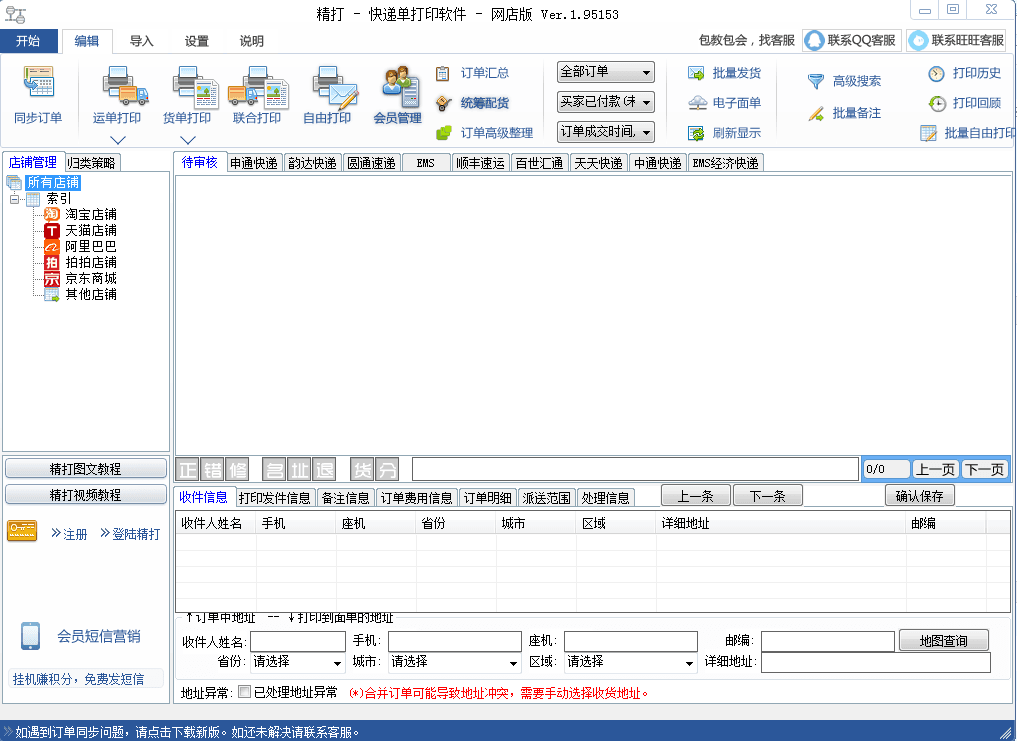Click 联系QQ客服 contact button
Screen dimensions: 1017x741
coord(852,40)
